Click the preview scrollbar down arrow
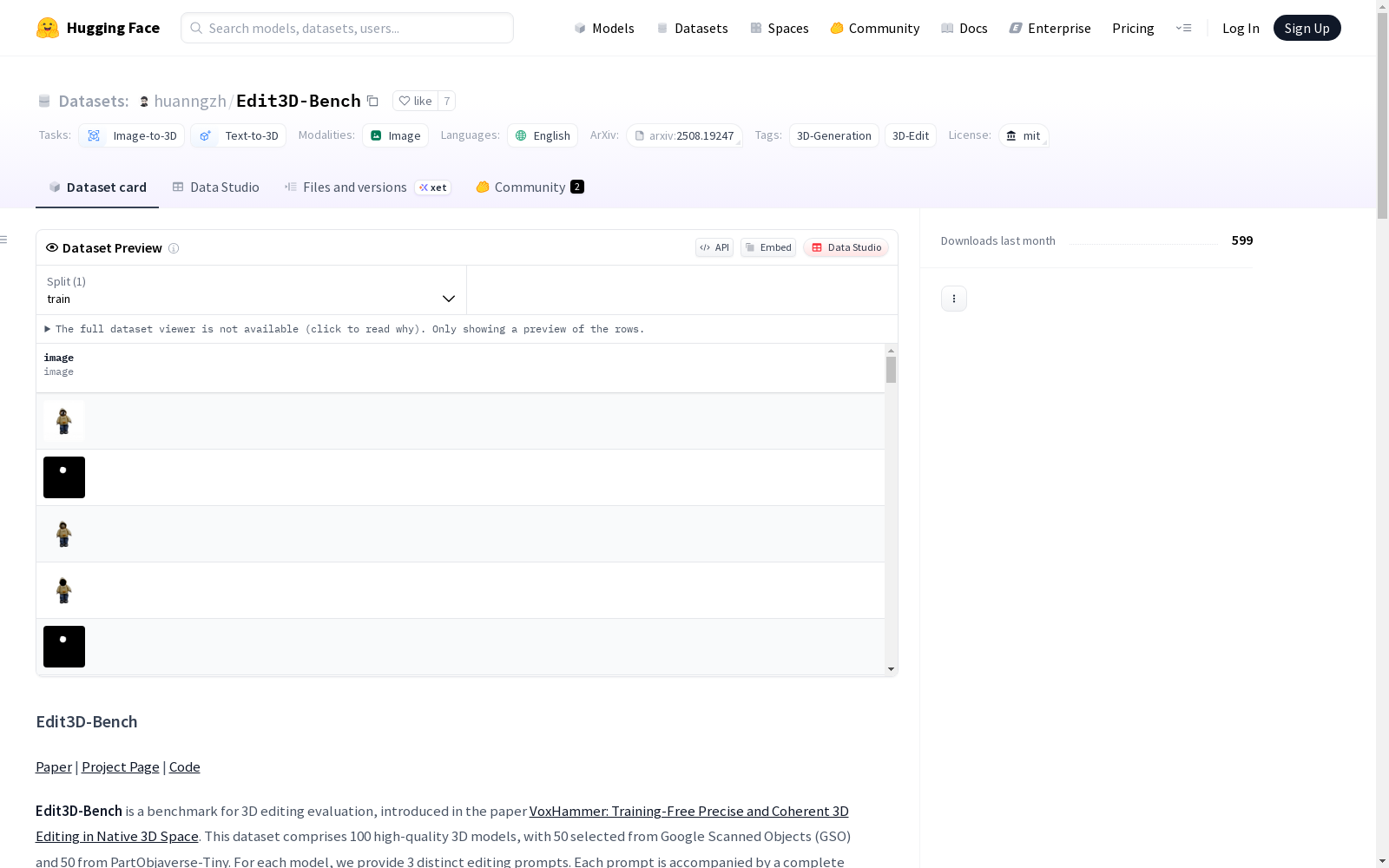This screenshot has height=868, width=1389. click(891, 669)
